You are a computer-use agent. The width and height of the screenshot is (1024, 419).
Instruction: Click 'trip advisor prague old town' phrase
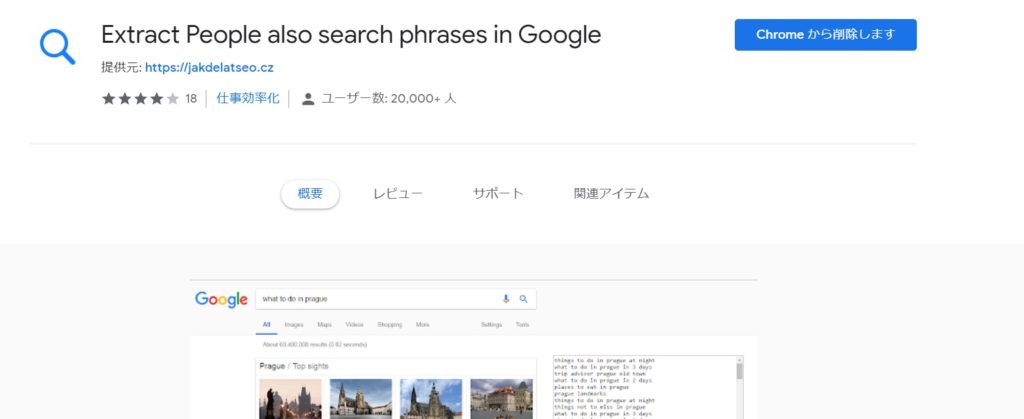[600, 373]
